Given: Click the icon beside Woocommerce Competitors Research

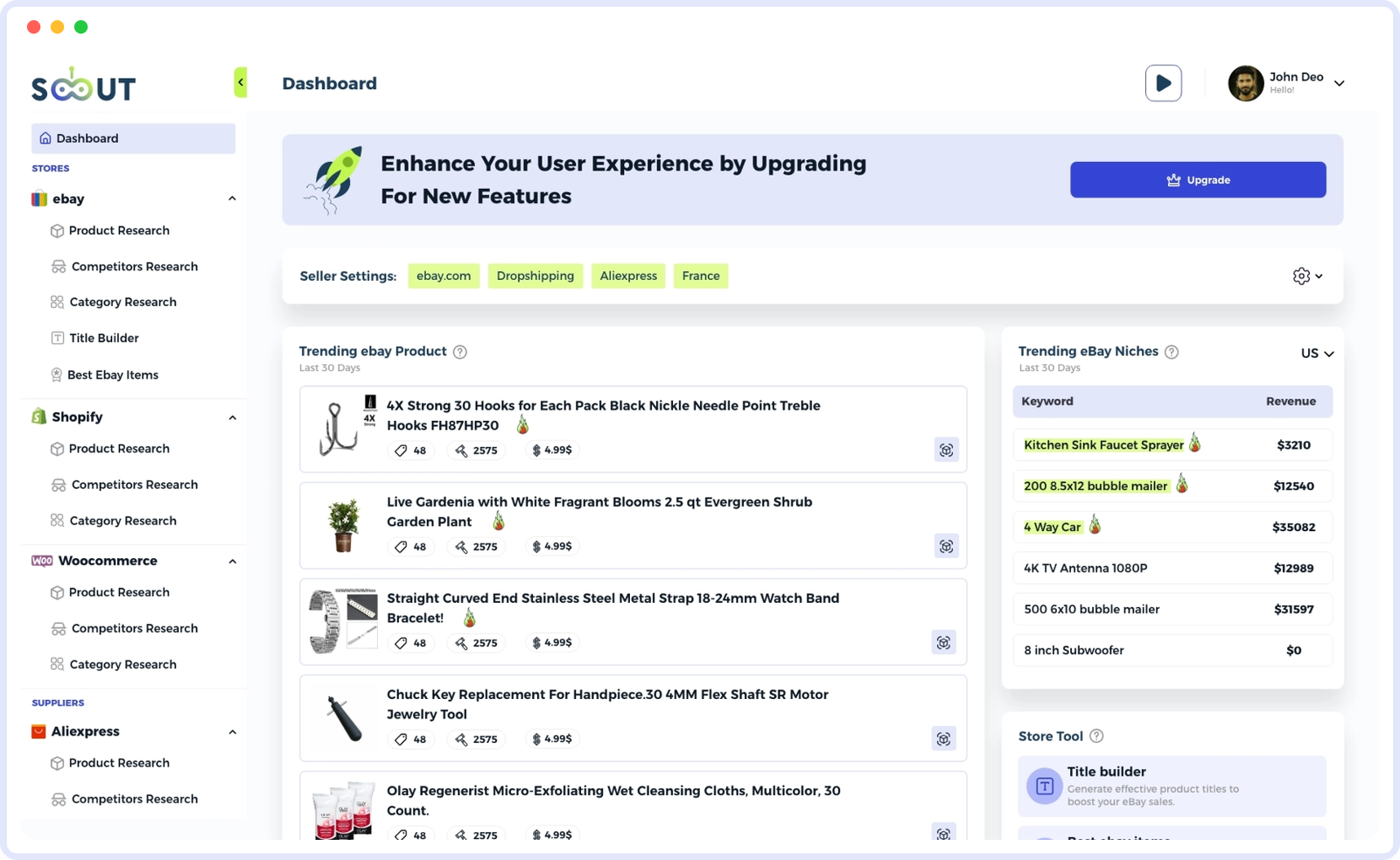Looking at the screenshot, I should 59,628.
